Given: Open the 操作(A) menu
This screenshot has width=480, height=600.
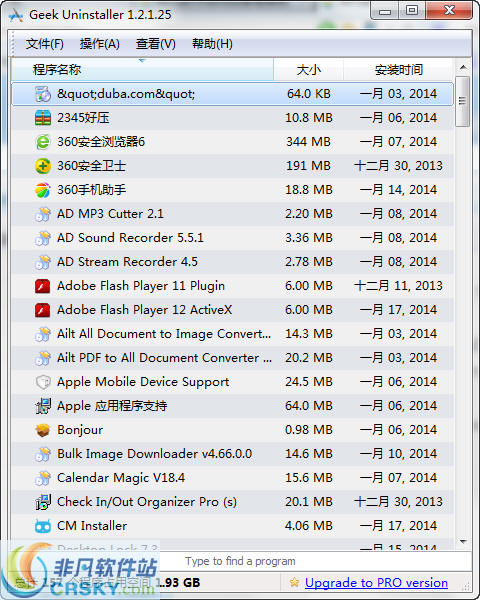Looking at the screenshot, I should (x=100, y=44).
